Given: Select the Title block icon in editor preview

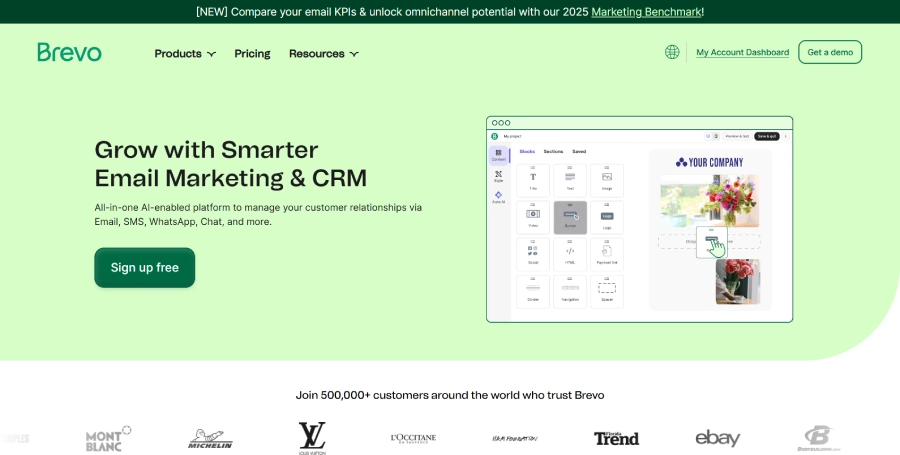Looking at the screenshot, I should pyautogui.click(x=533, y=181).
